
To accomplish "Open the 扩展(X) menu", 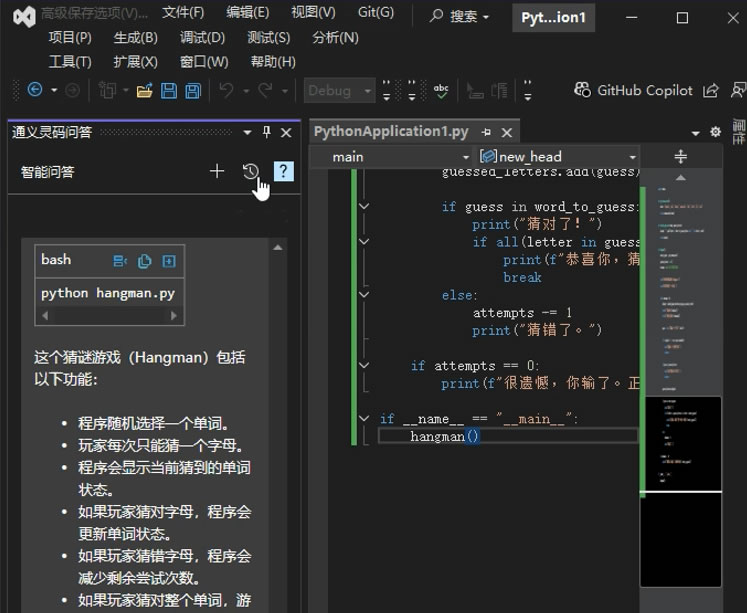I will point(135,62).
